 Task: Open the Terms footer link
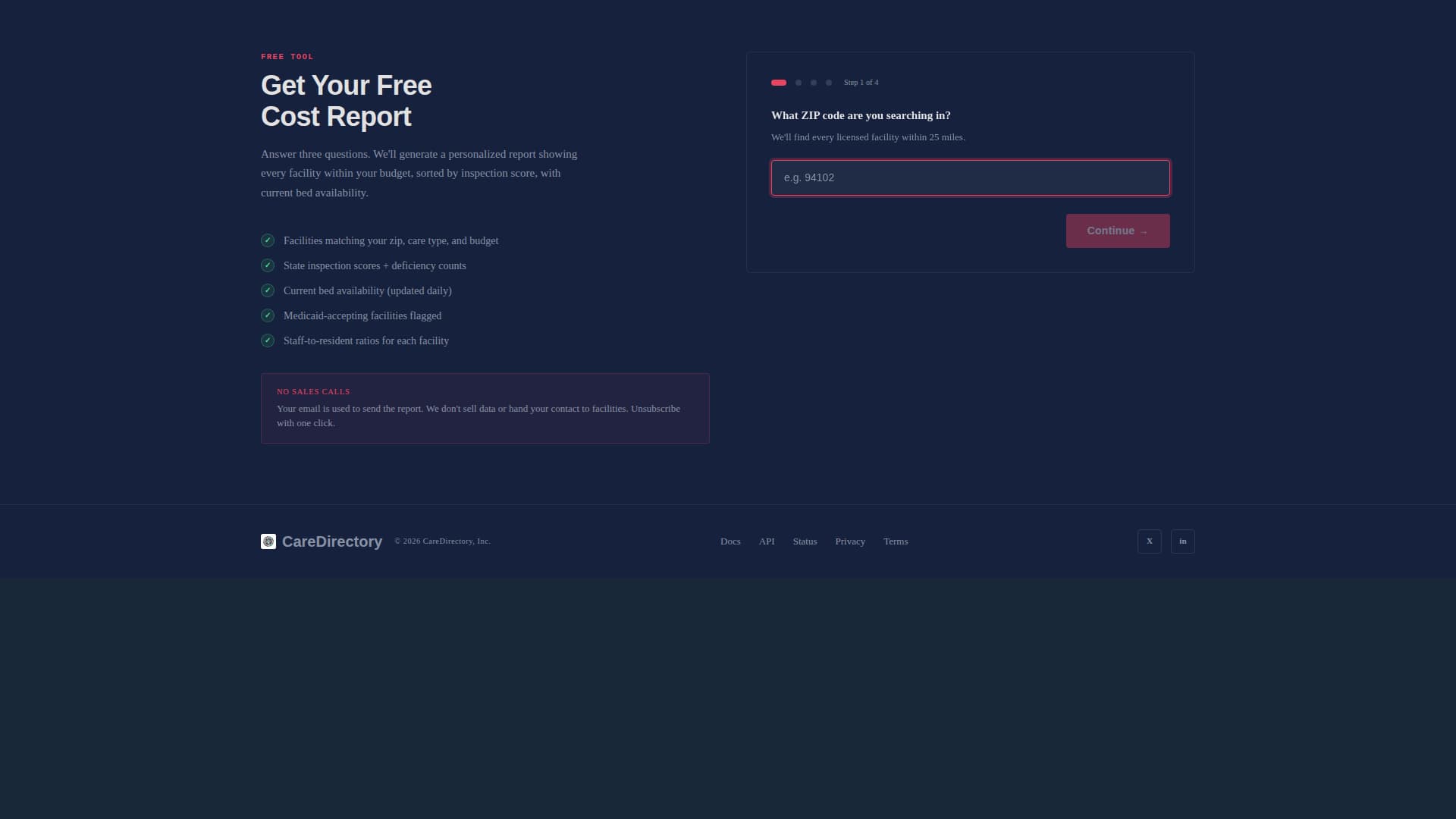896,541
